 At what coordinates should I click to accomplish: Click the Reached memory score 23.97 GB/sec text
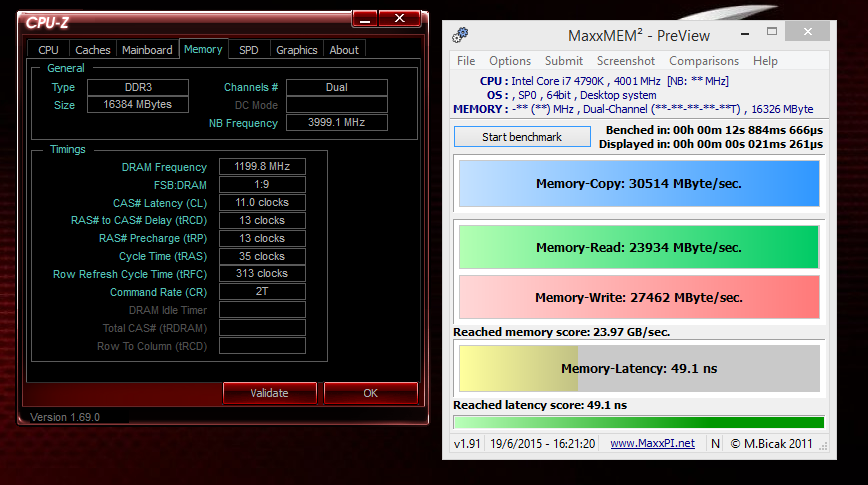[x=561, y=332]
